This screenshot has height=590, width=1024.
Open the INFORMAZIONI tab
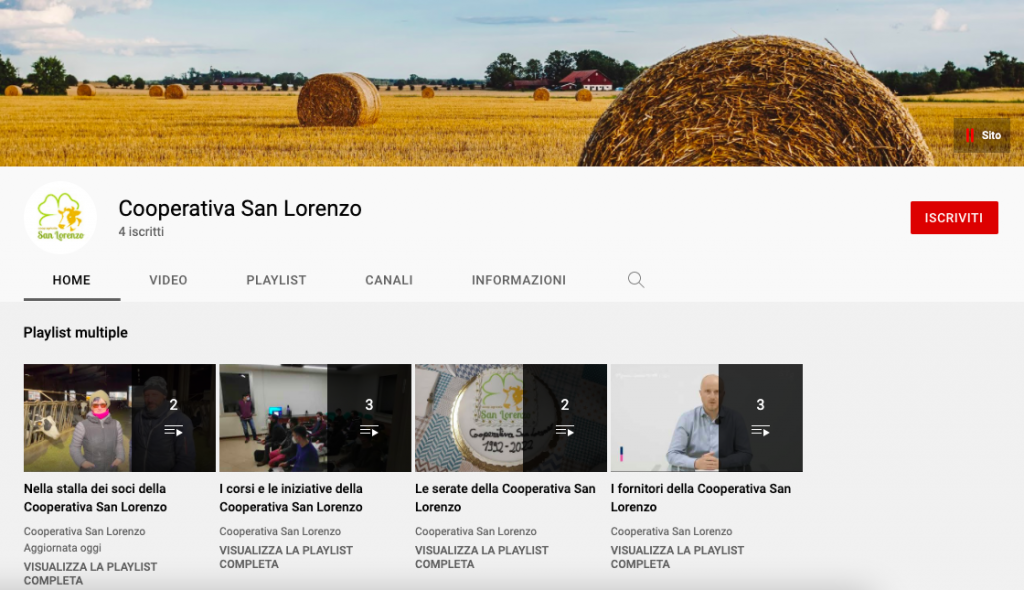(x=519, y=280)
